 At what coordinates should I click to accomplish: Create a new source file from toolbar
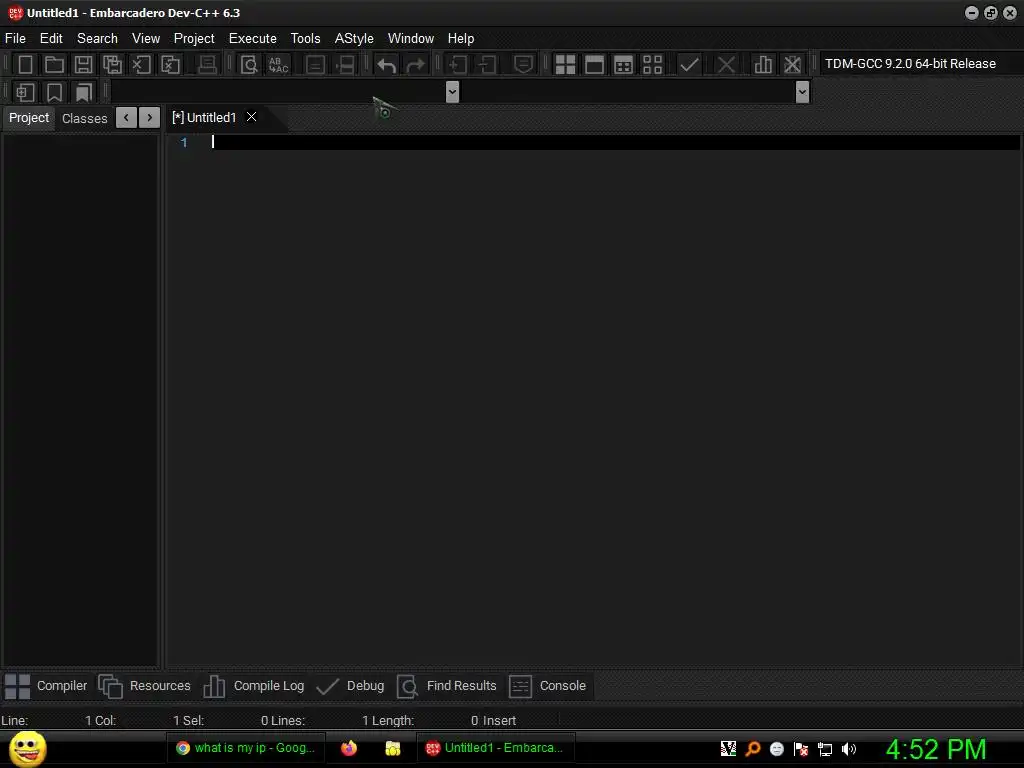25,64
